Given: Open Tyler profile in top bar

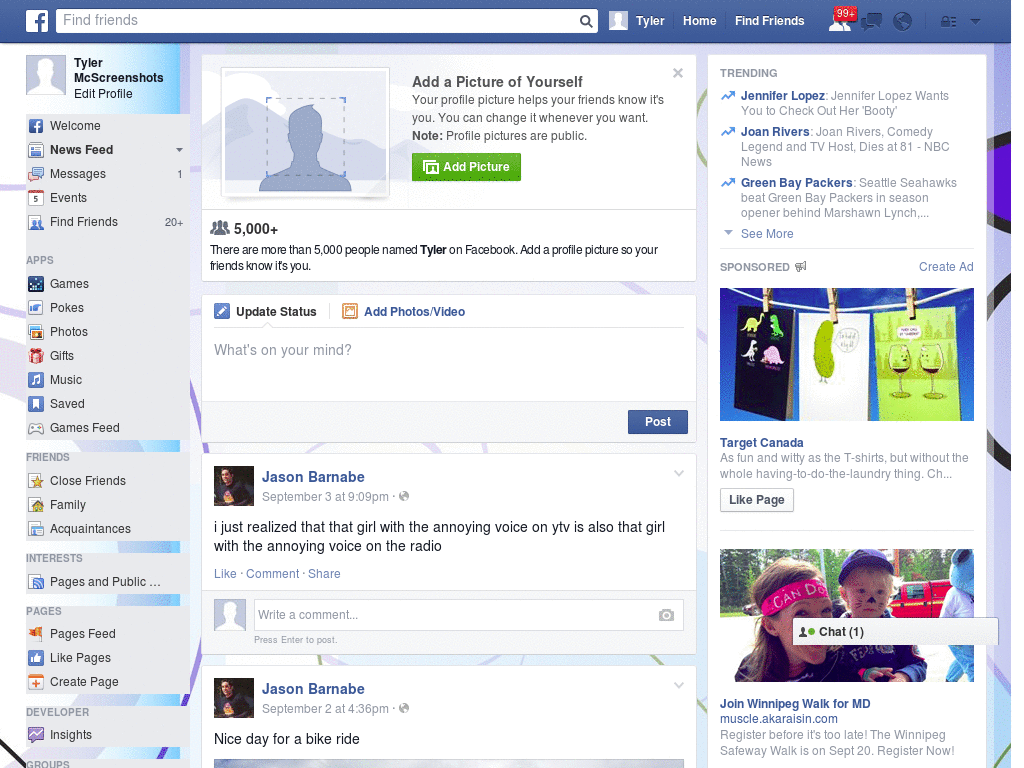Looking at the screenshot, I should click(637, 21).
